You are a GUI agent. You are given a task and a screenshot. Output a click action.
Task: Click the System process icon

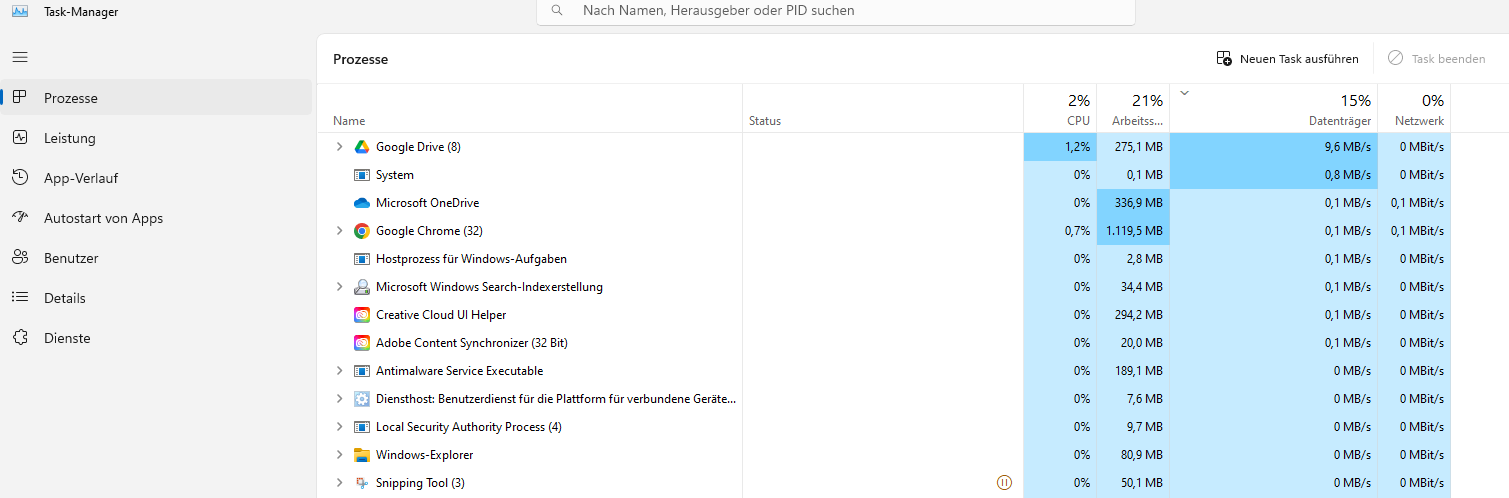pos(362,175)
